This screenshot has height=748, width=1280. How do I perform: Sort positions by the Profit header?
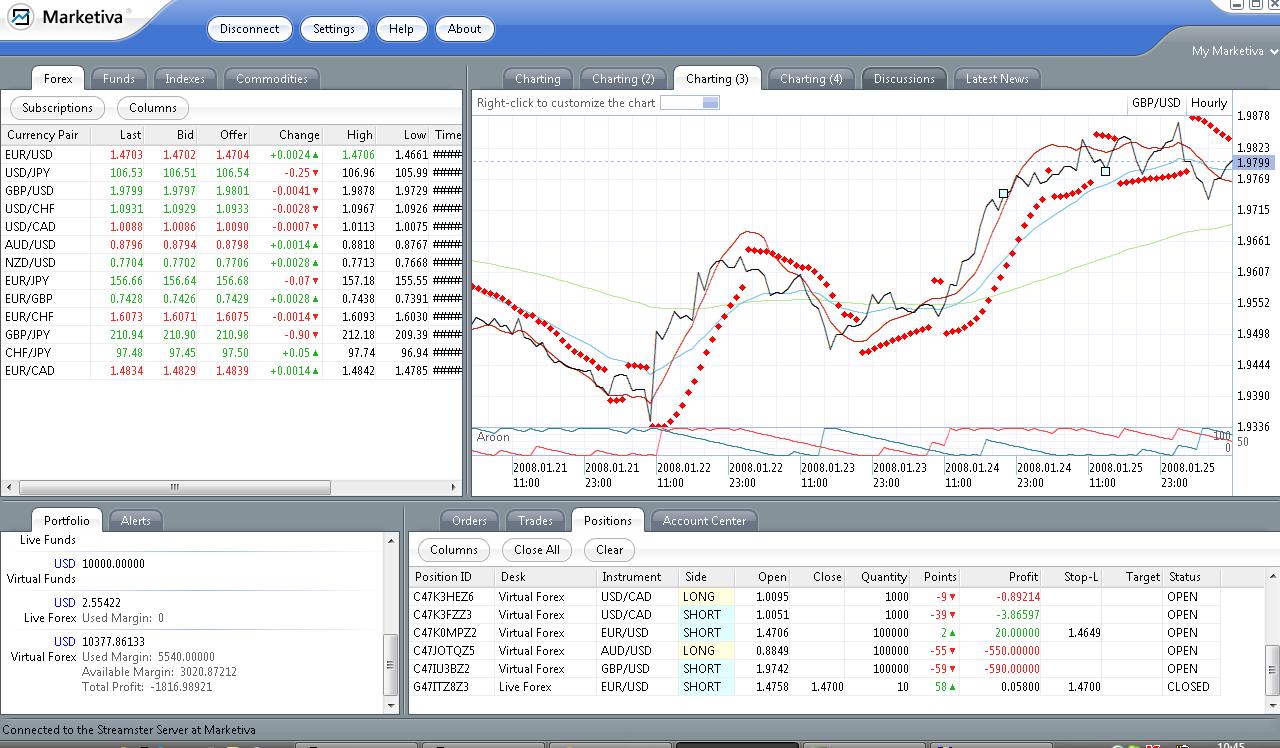[1000, 577]
